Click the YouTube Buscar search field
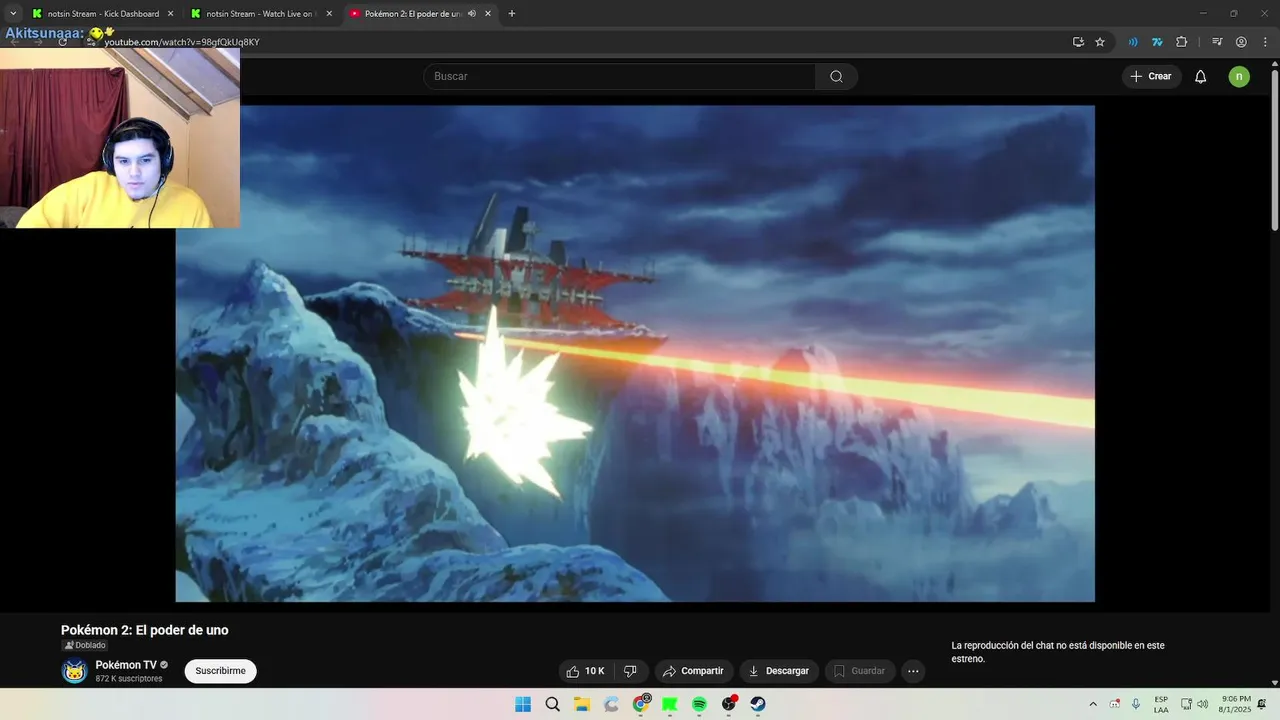This screenshot has height=720, width=1280. coord(619,76)
